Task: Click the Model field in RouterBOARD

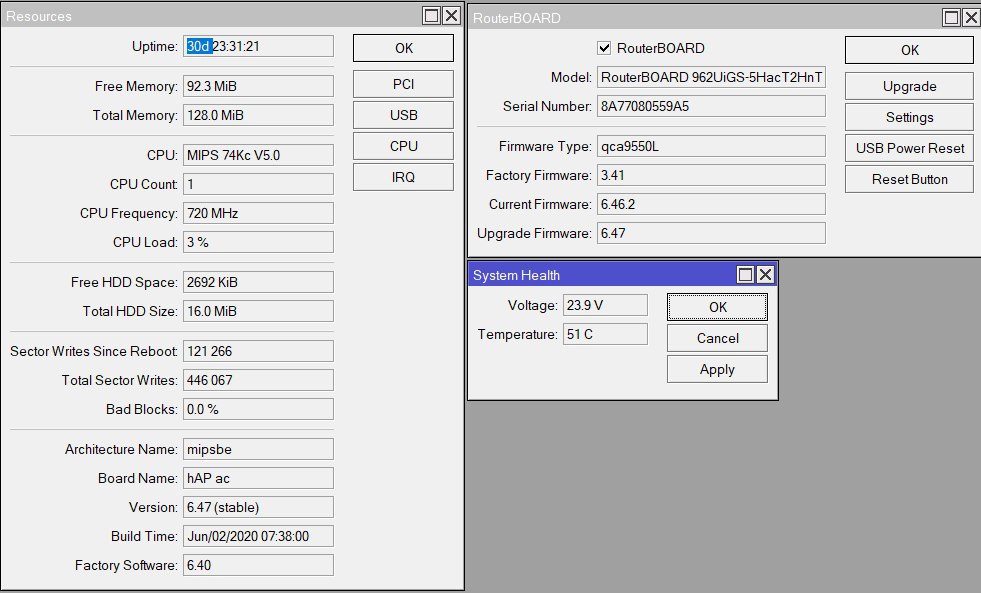Action: coord(711,77)
